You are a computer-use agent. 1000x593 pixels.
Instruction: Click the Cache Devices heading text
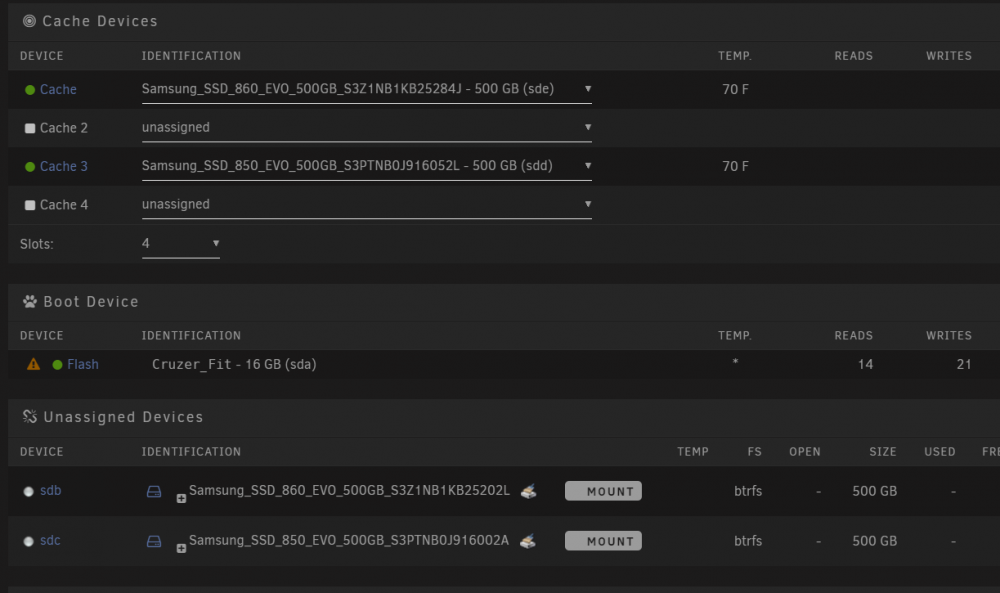click(99, 21)
